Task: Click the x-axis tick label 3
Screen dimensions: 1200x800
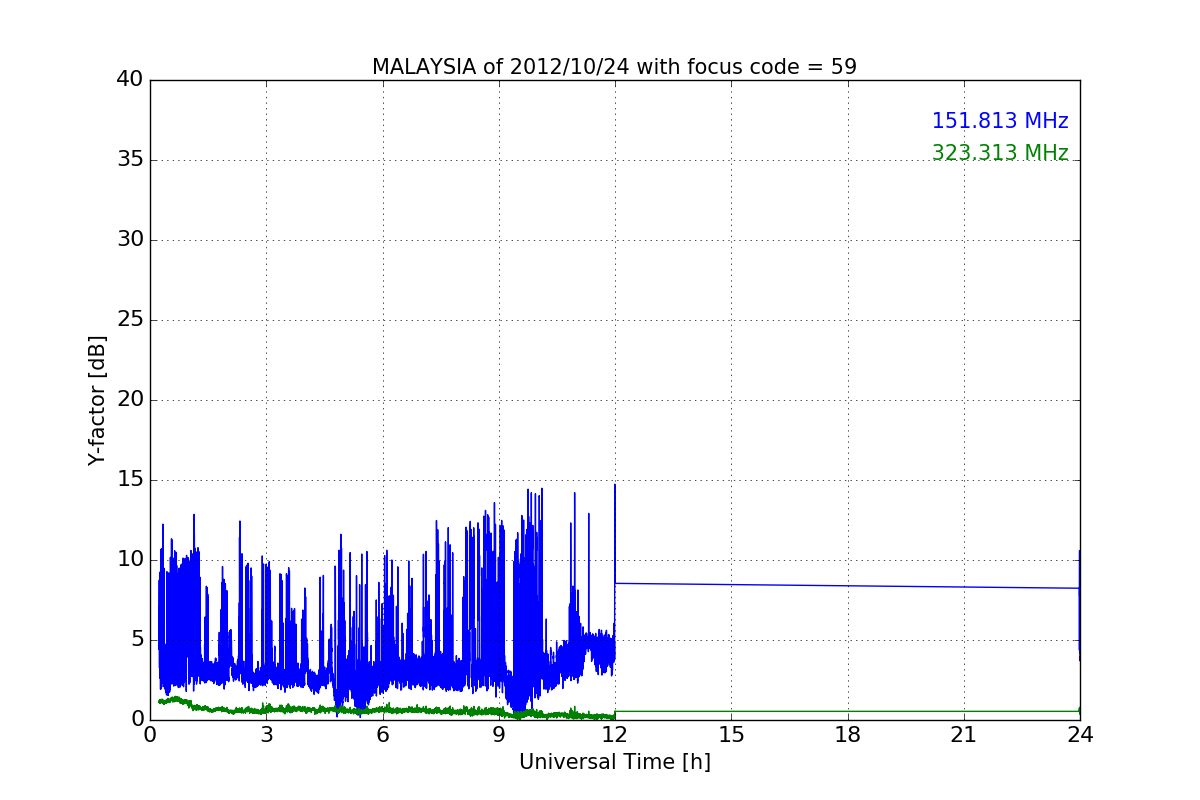Action: tap(266, 734)
